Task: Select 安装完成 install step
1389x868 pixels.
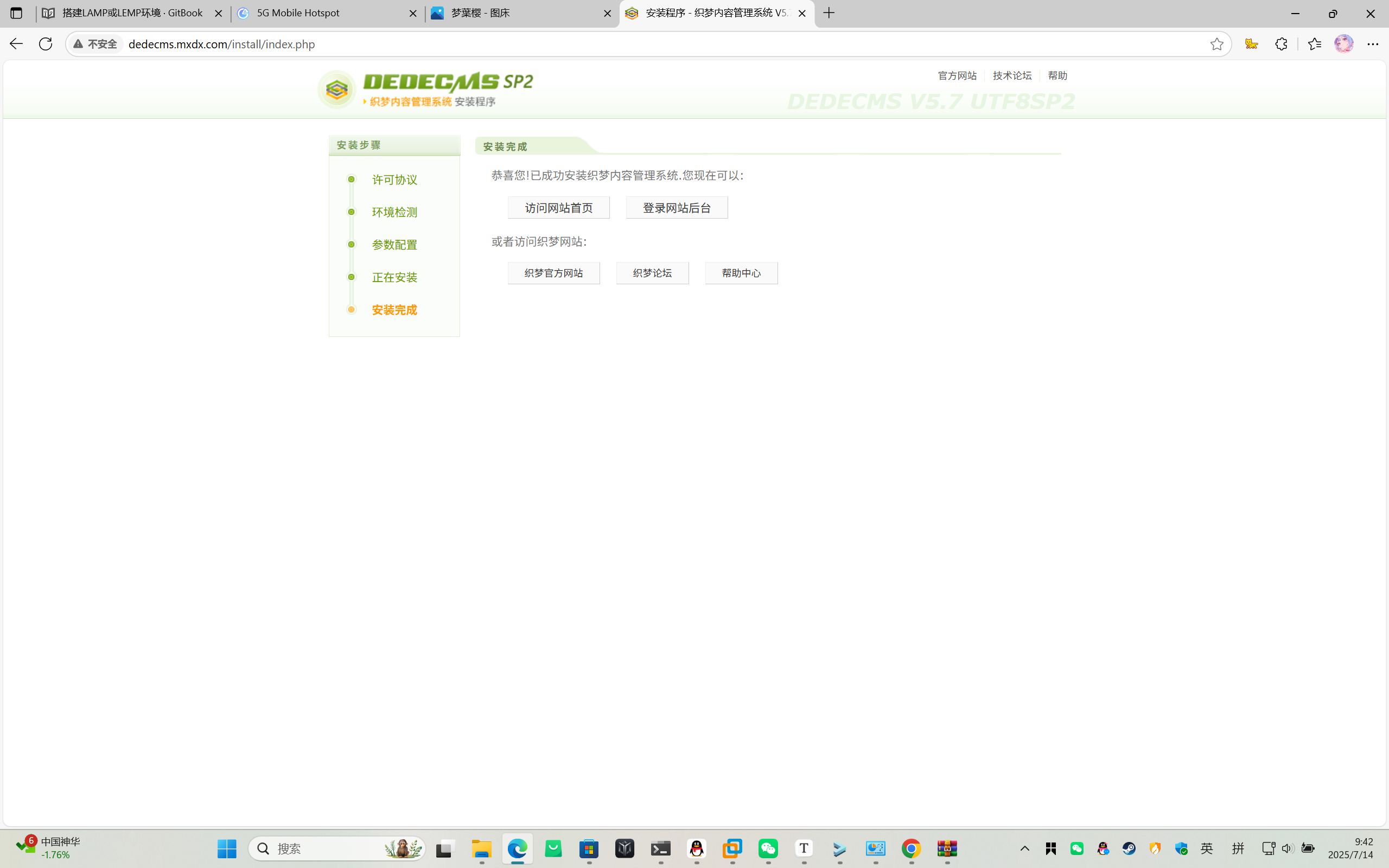Action: click(x=394, y=310)
